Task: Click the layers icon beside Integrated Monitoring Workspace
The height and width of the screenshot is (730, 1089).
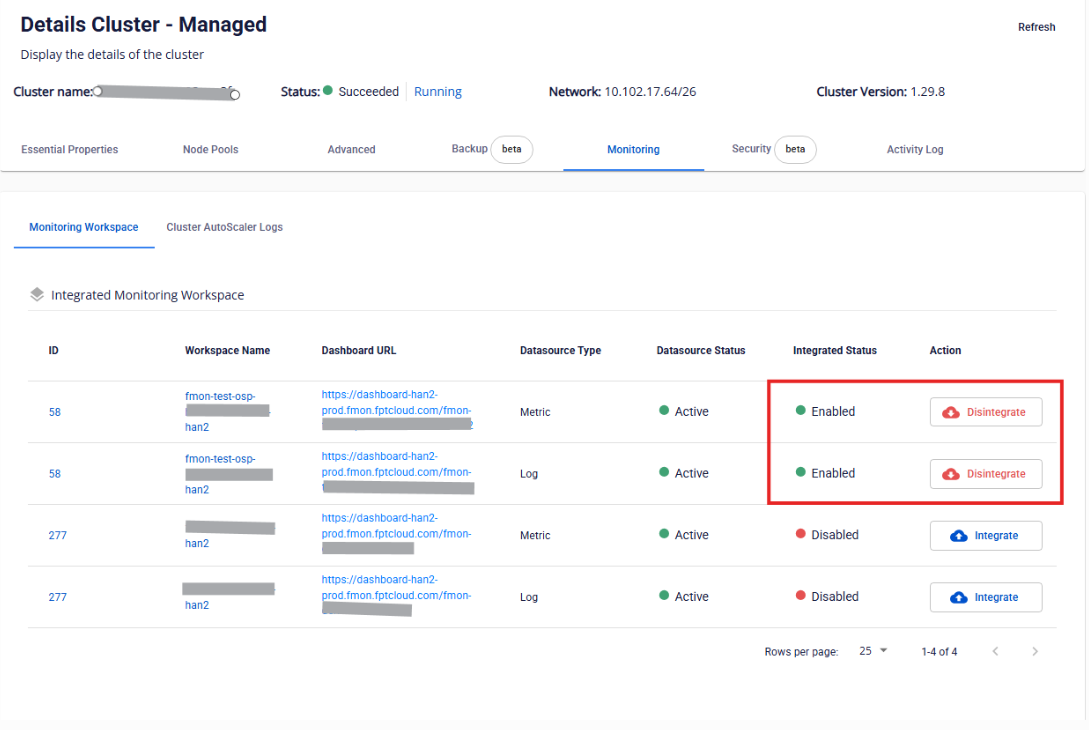Action: coord(37,295)
